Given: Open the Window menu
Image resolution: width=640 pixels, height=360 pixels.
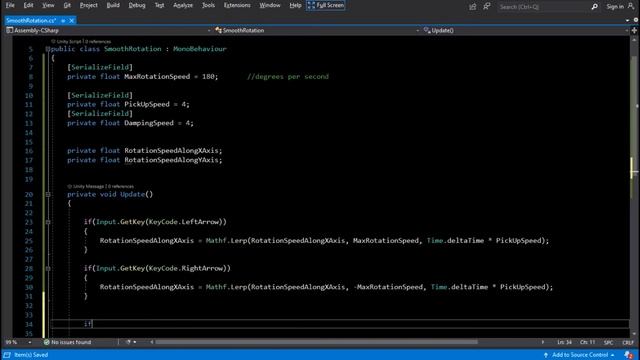Looking at the screenshot, I should (x=270, y=5).
